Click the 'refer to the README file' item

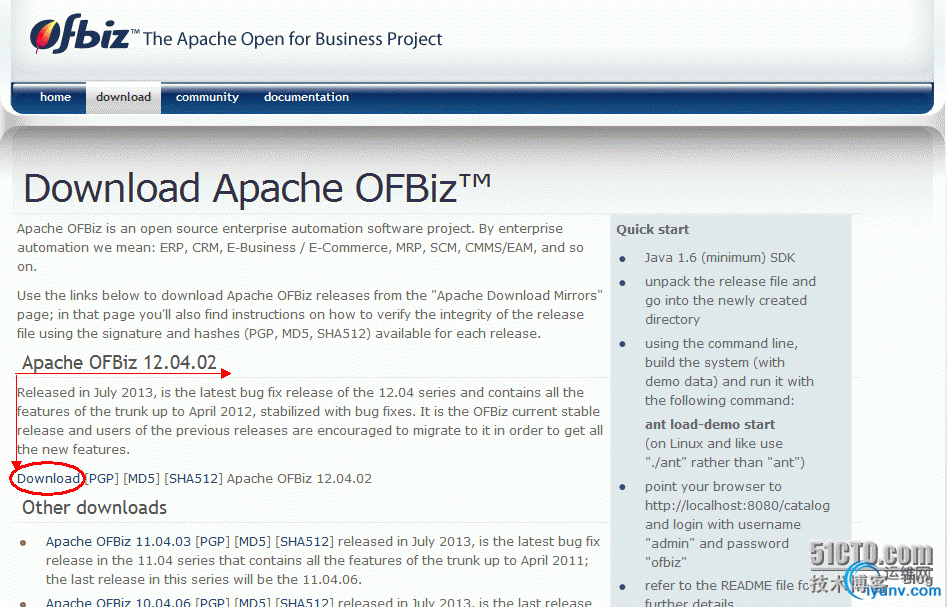tap(727, 594)
